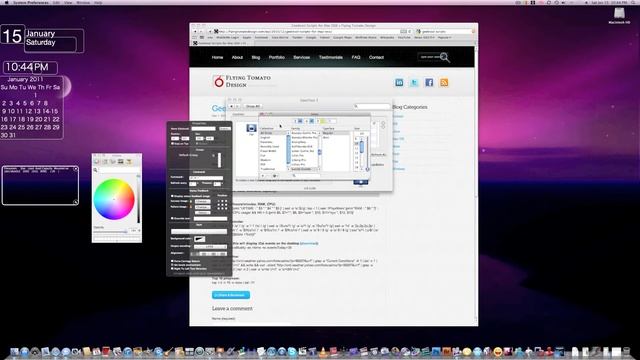The image size is (640, 360).
Task: Go forward in the System Preferences window
Action: [237, 106]
